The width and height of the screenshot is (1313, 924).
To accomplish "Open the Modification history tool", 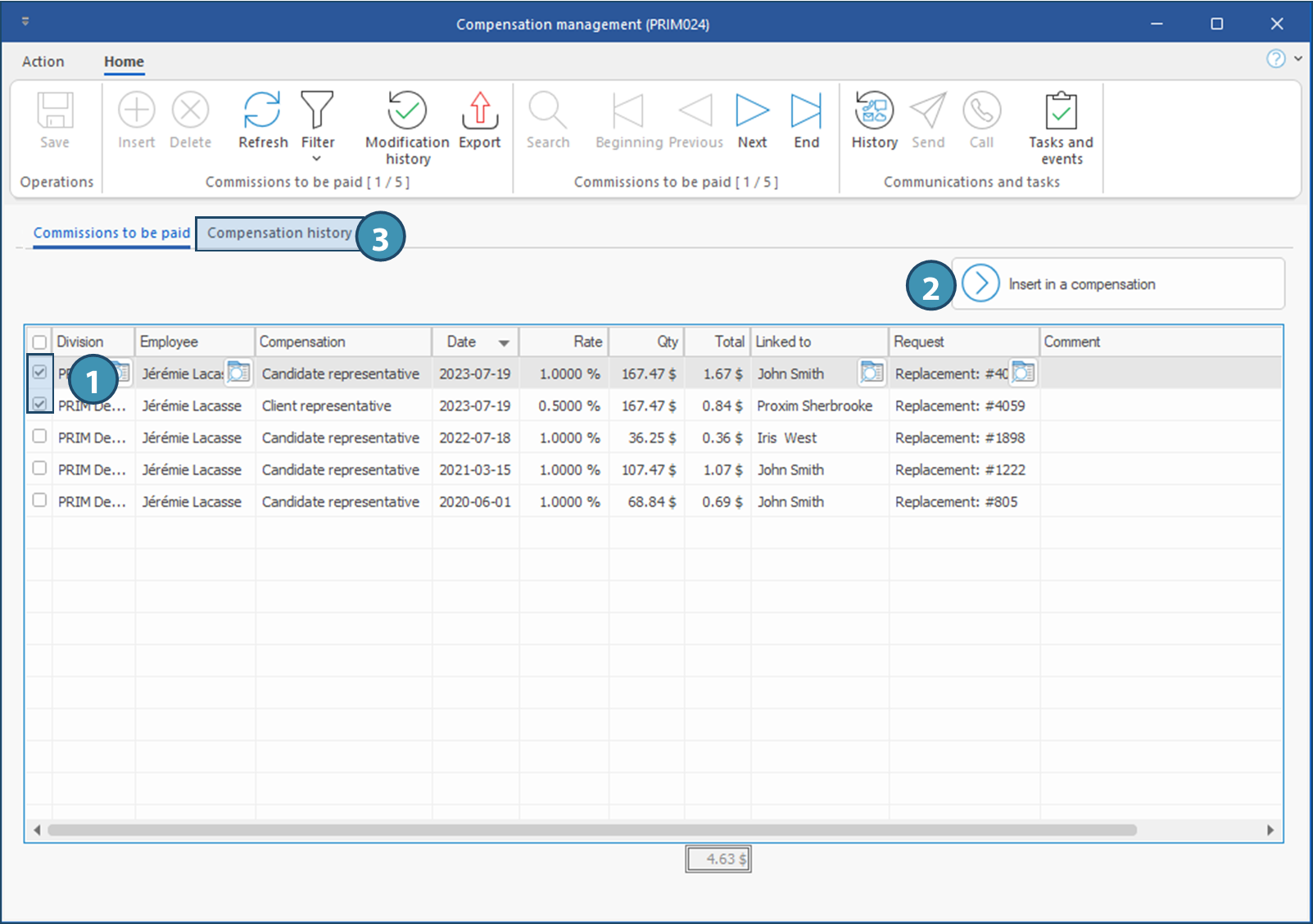I will point(407,111).
